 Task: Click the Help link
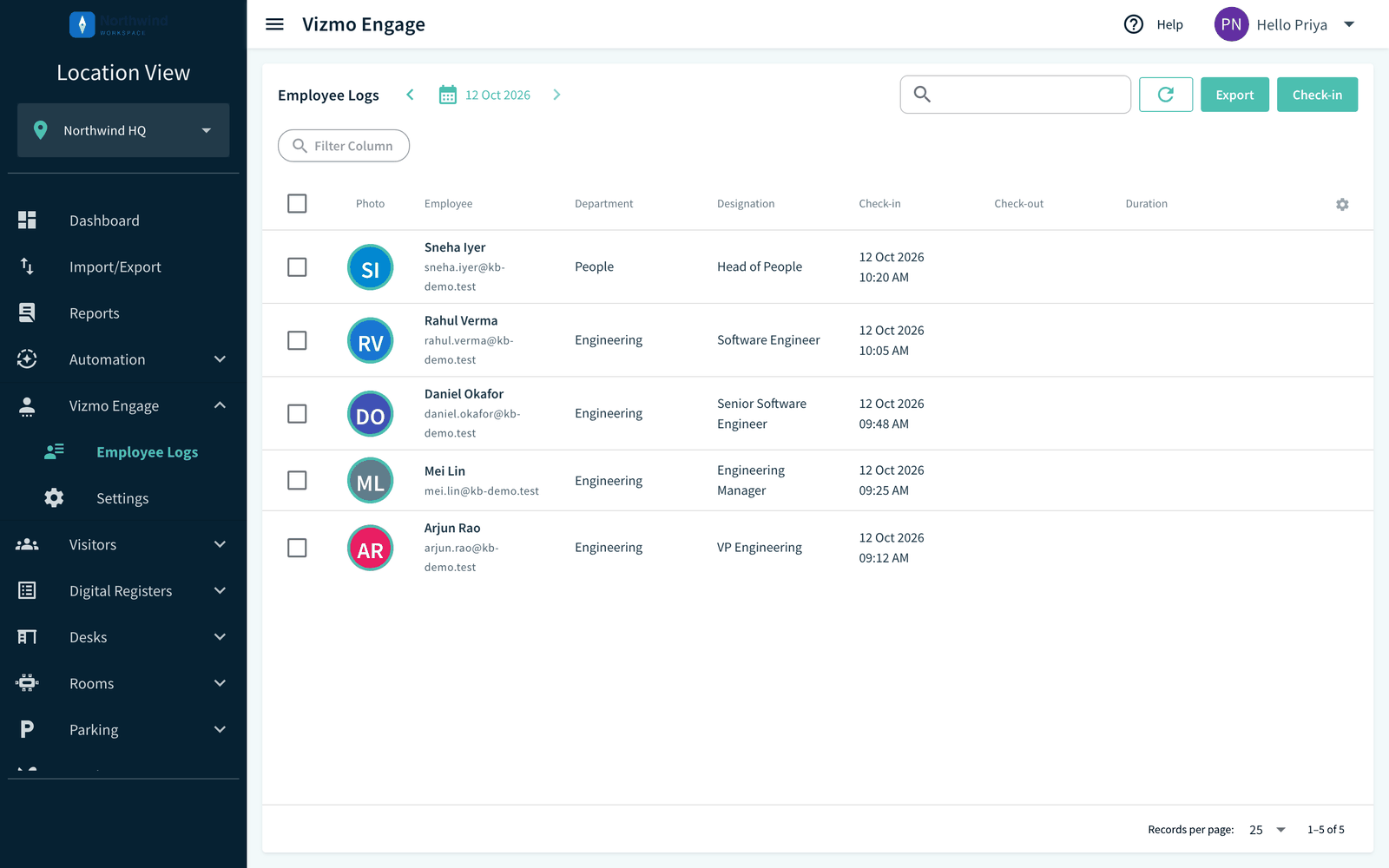(x=1169, y=24)
